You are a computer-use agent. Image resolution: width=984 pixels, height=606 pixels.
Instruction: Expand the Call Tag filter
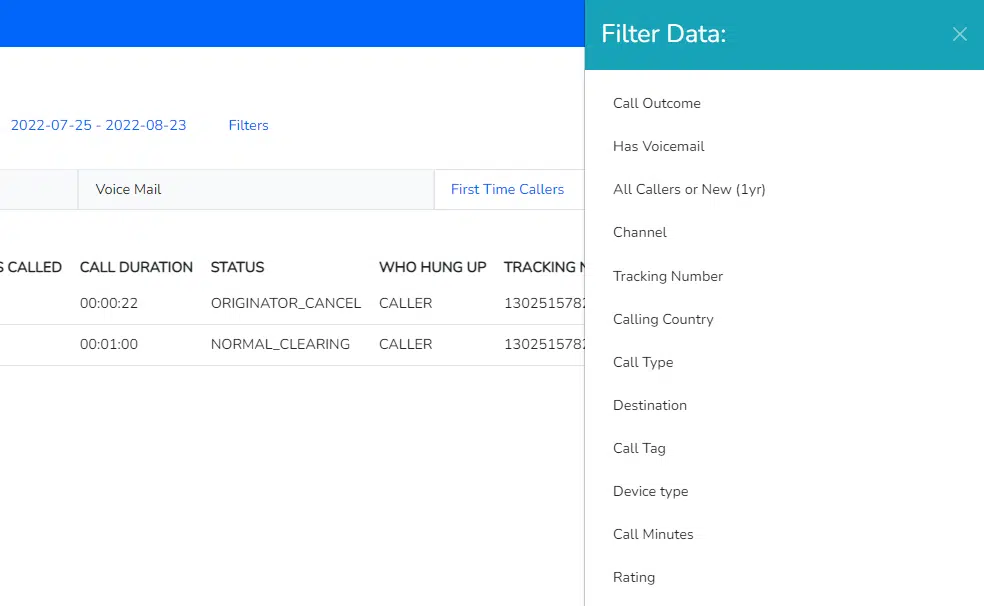[x=639, y=449]
